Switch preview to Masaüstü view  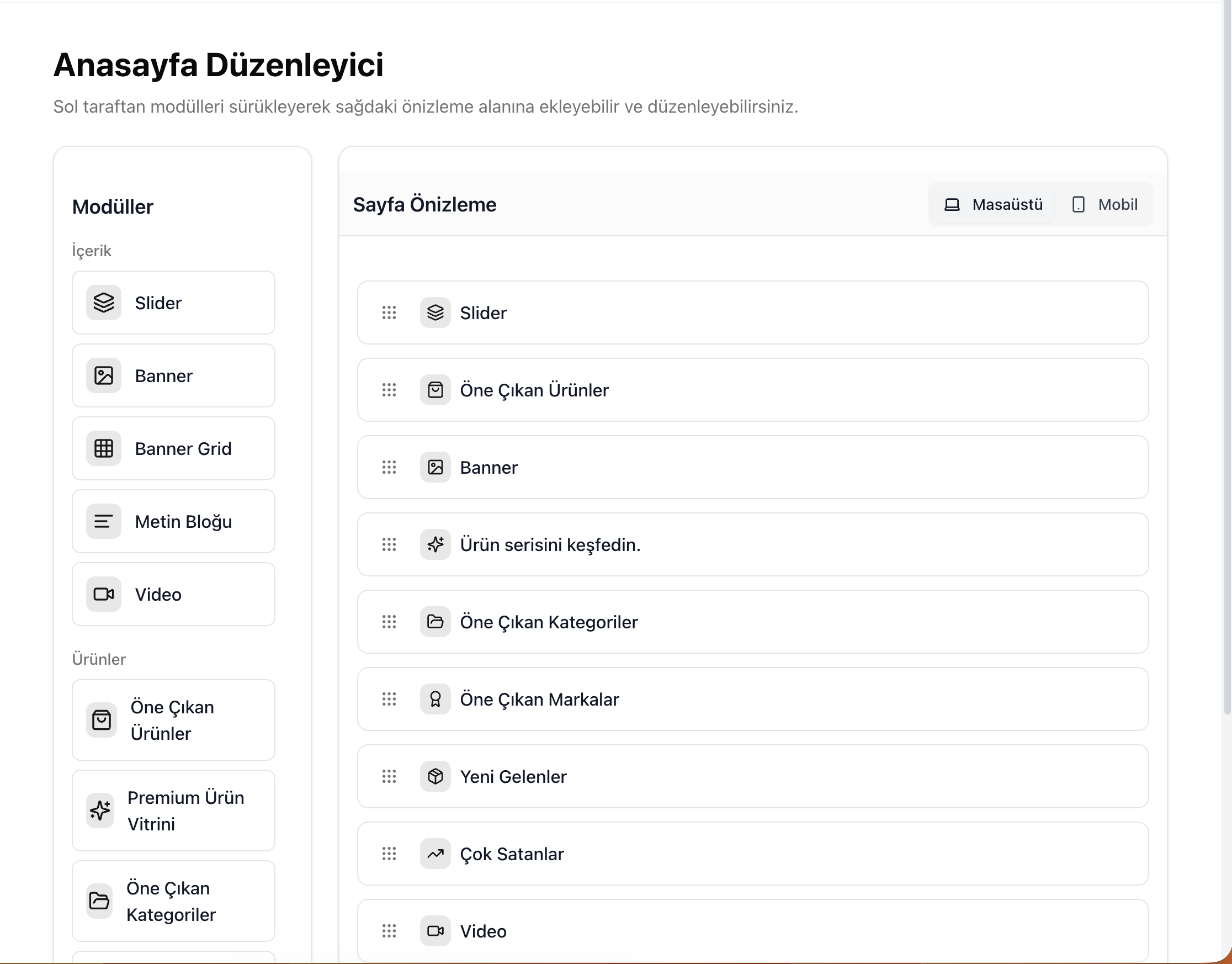[x=994, y=204]
